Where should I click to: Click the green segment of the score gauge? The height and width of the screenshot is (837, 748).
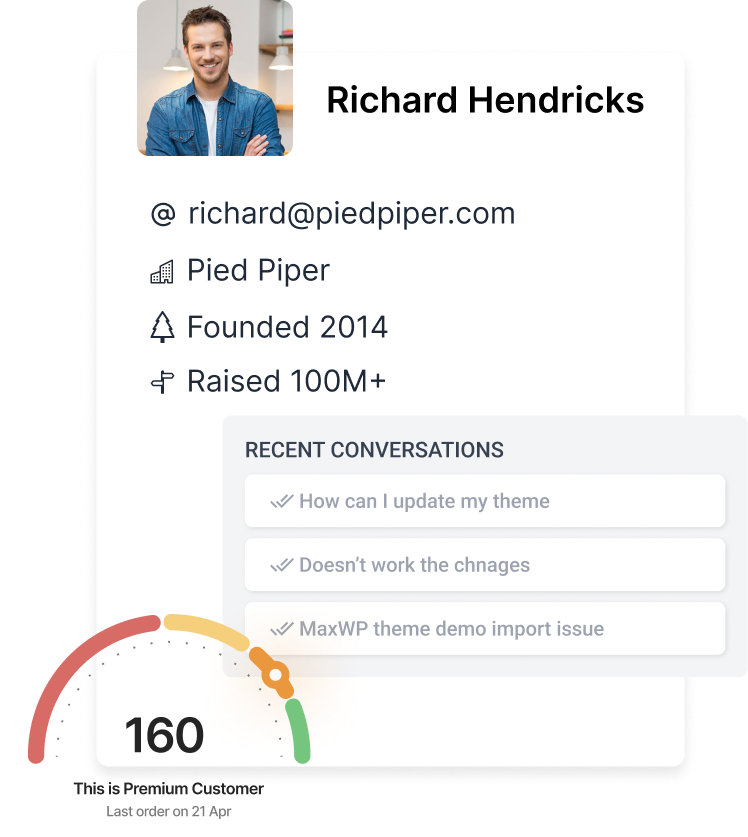(298, 730)
